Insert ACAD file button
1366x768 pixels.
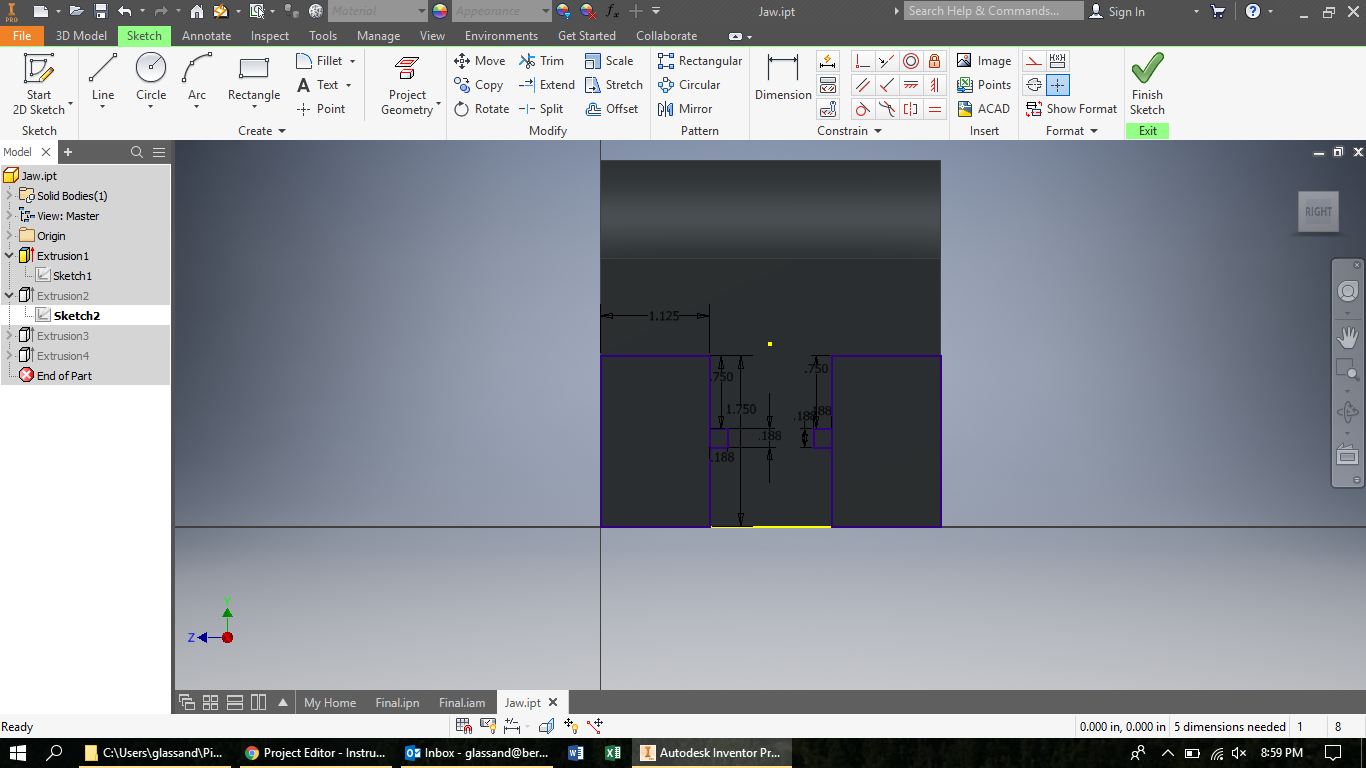[x=983, y=109]
